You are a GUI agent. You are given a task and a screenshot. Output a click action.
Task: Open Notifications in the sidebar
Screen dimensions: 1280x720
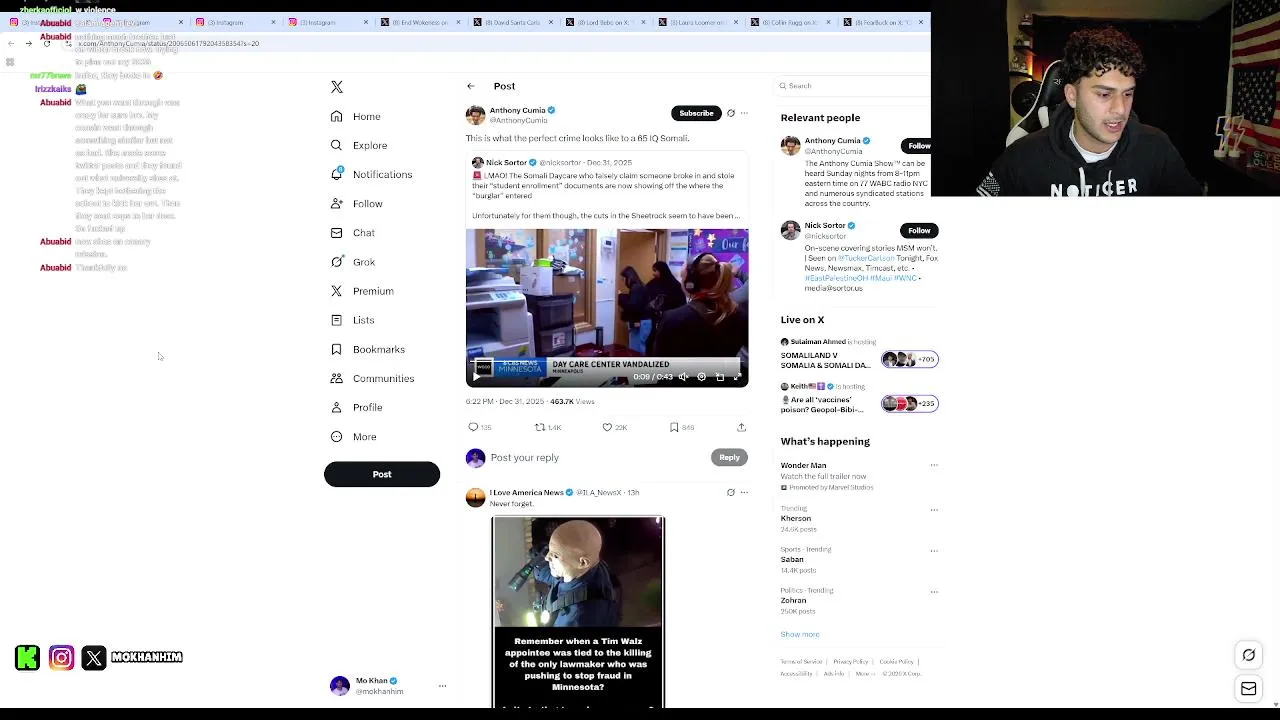371,175
